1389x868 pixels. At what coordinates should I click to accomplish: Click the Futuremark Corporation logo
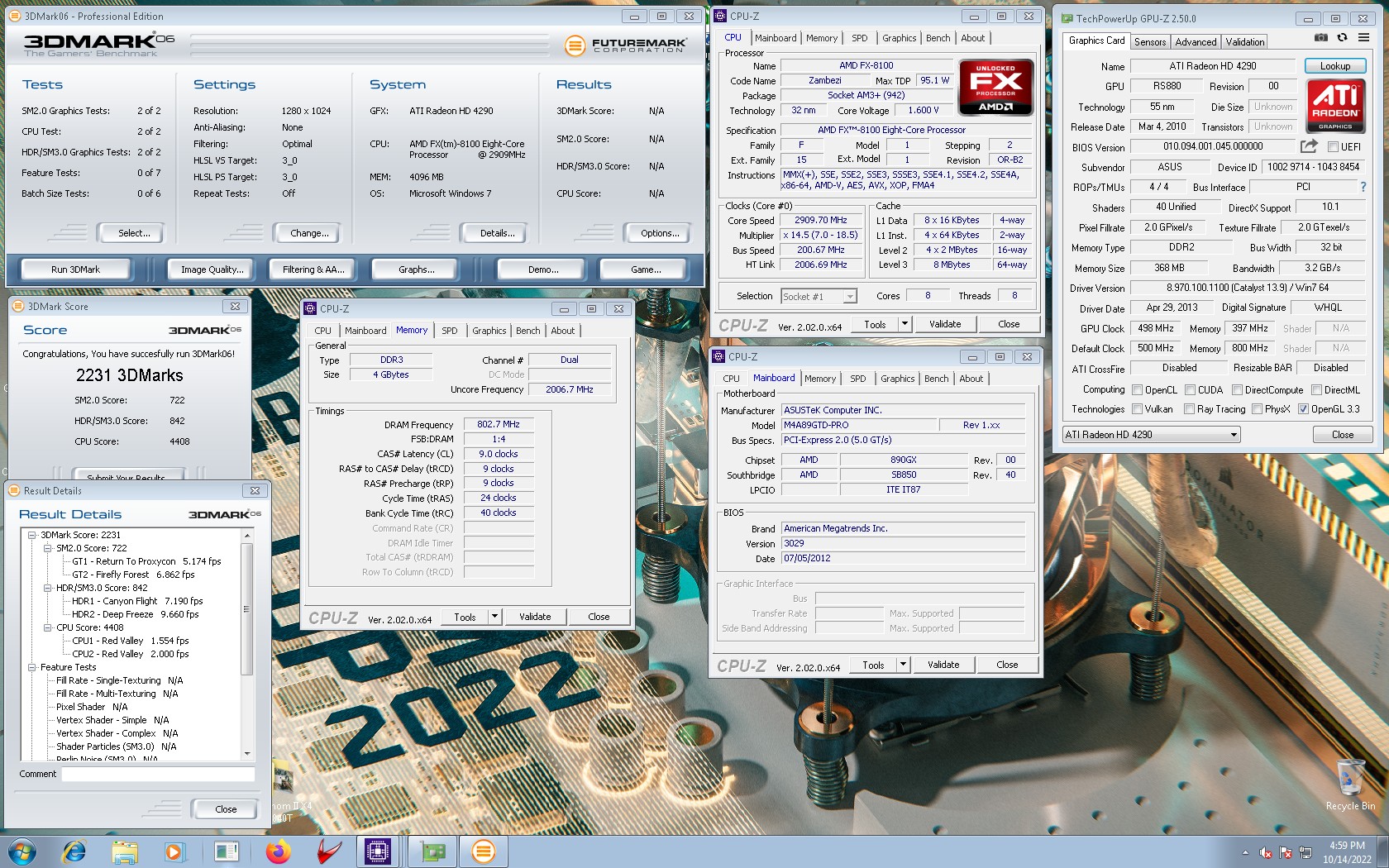pos(626,45)
